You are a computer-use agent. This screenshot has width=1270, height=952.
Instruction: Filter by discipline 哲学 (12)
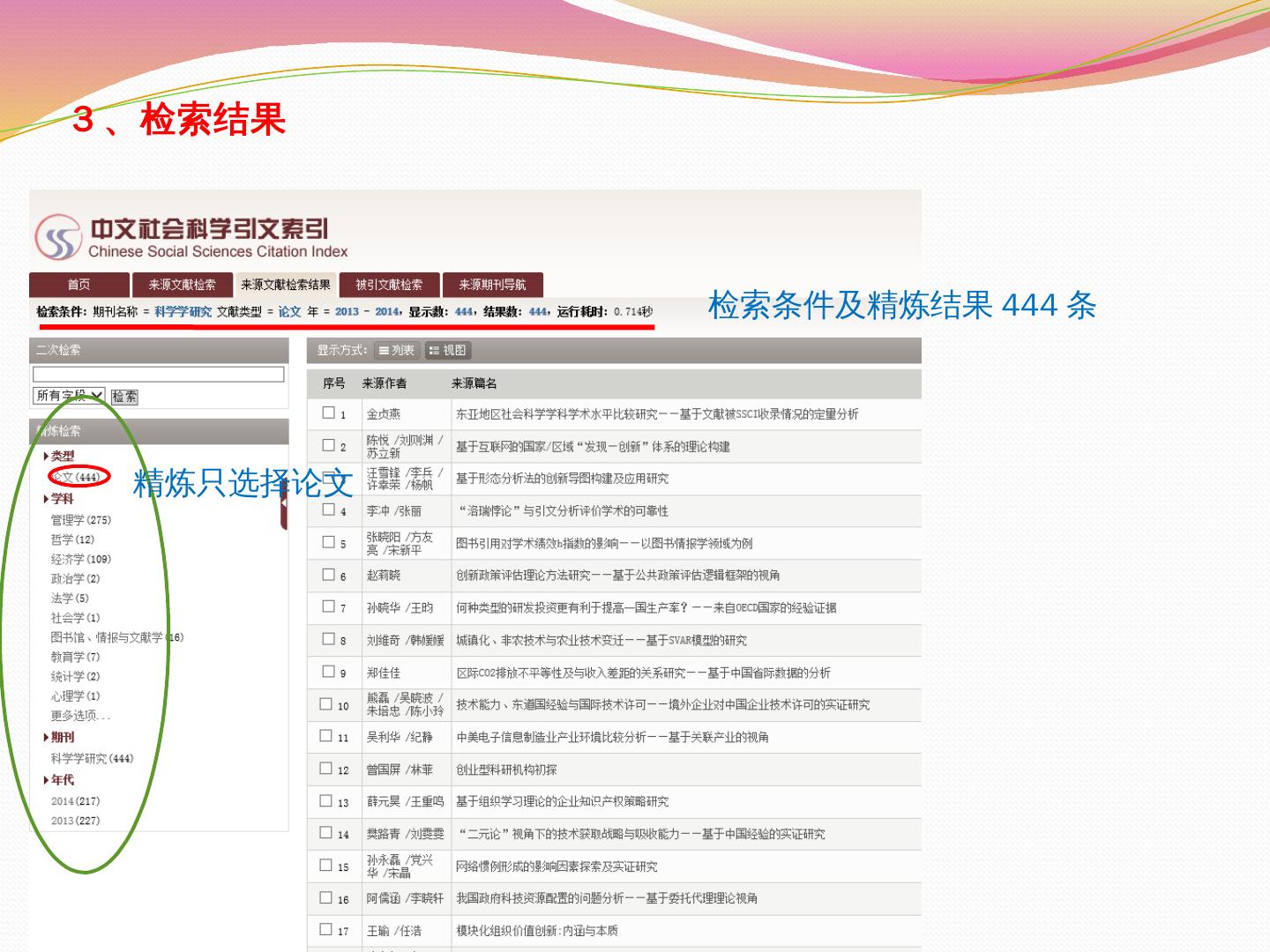72,539
